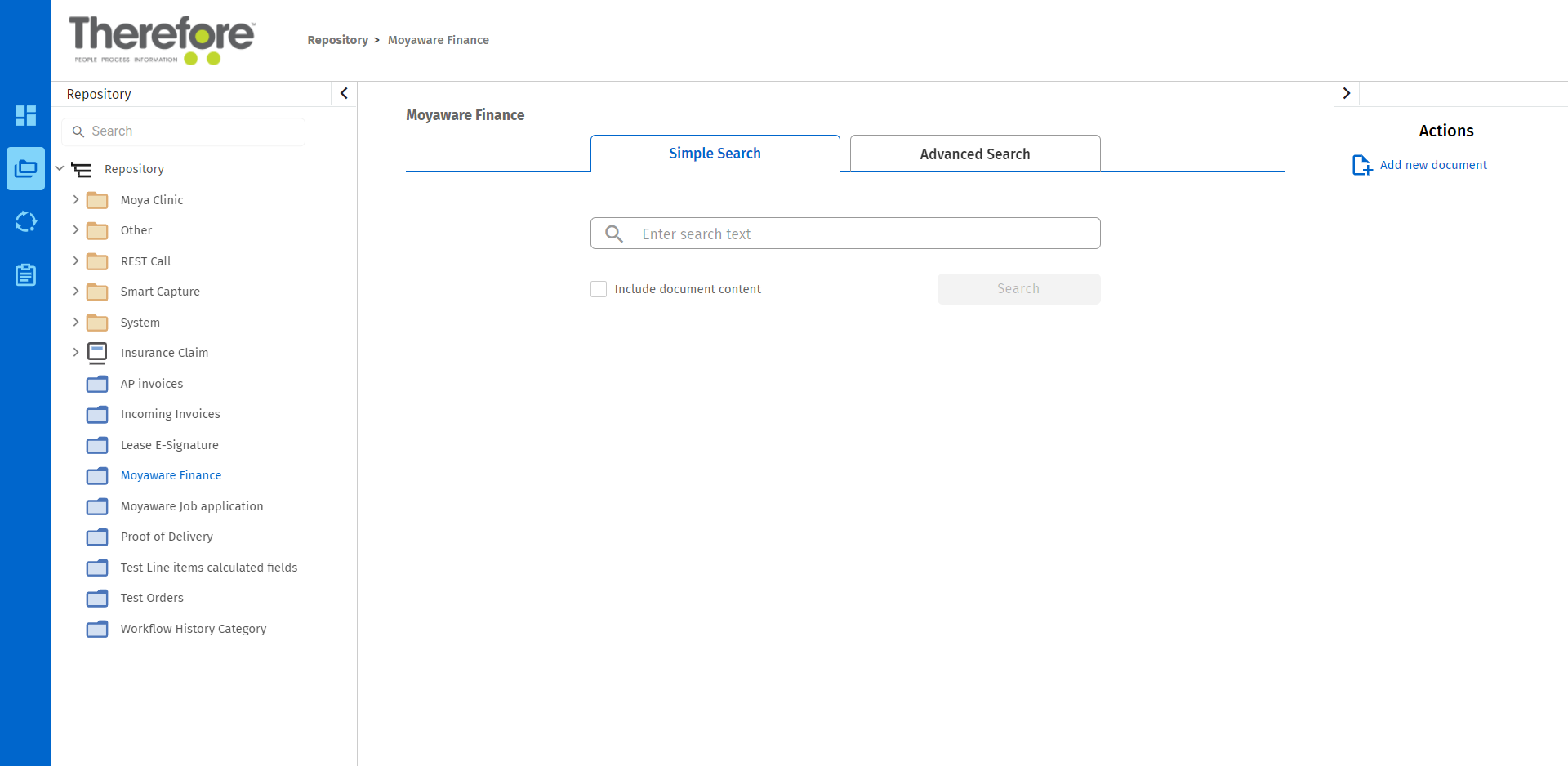Viewport: 1568px width, 766px height.
Task: Click the Smart Capture label
Action: [160, 292]
